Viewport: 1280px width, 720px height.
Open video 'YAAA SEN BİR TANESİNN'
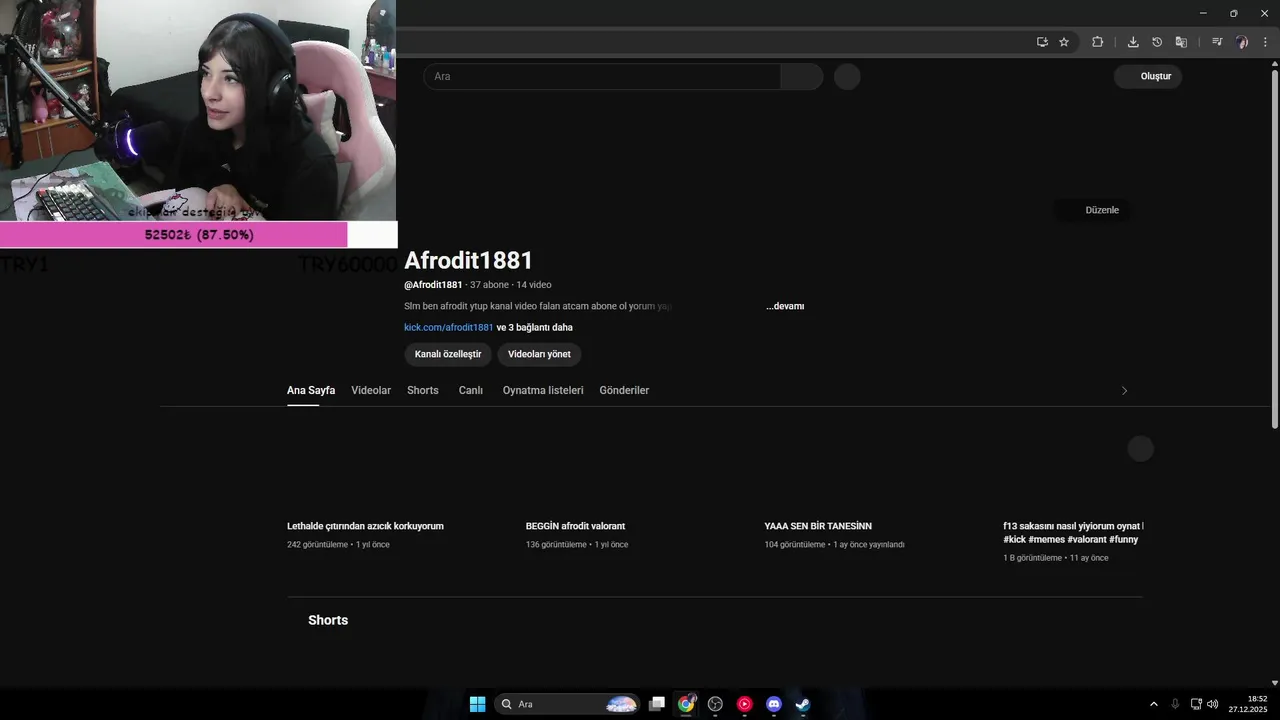pos(818,526)
